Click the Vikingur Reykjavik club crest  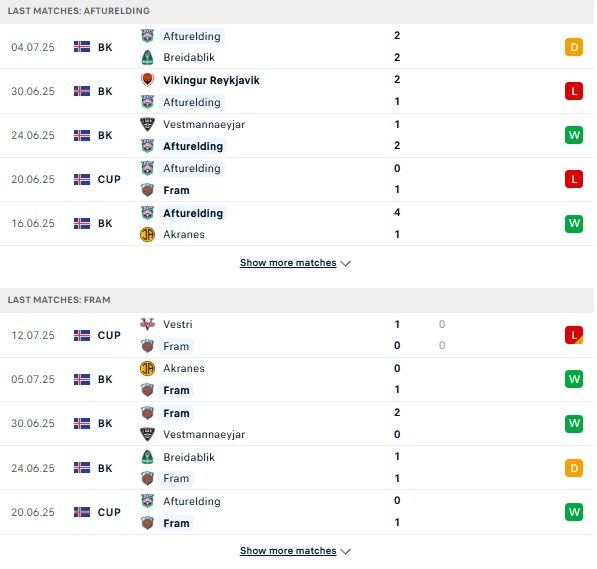click(147, 80)
